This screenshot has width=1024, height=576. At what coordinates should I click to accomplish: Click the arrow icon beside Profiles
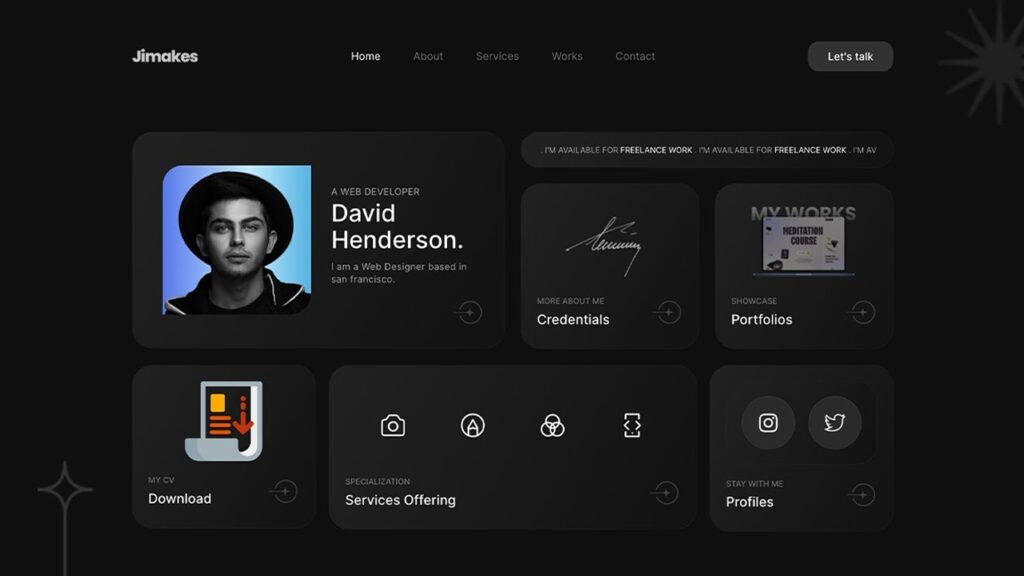tap(862, 495)
